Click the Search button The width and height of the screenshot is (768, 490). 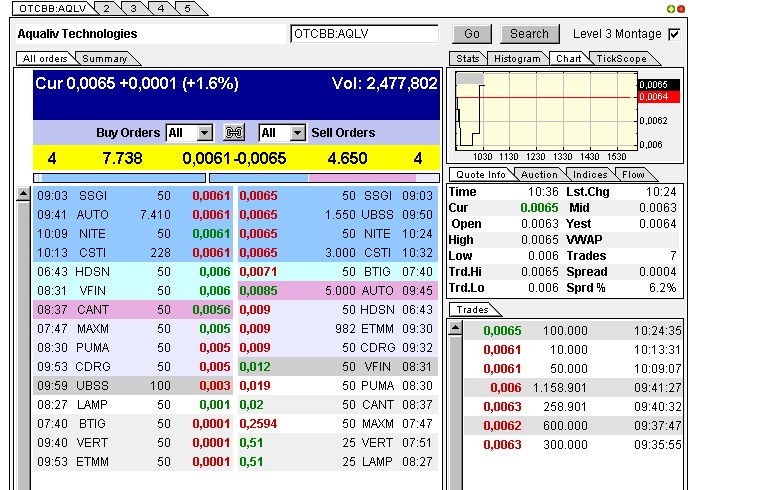point(529,34)
